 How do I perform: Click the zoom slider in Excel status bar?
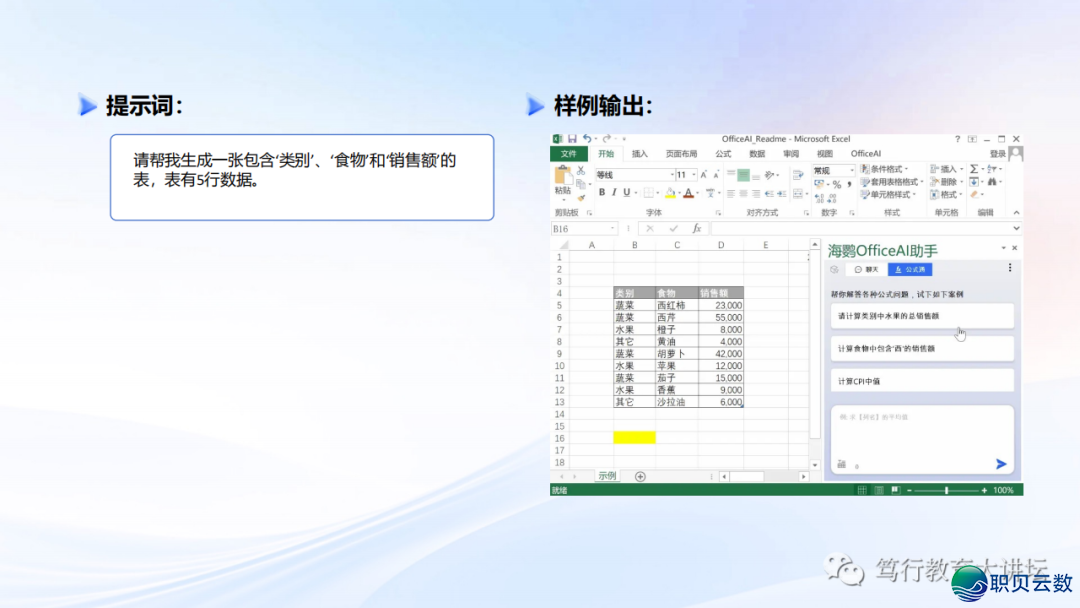(x=946, y=490)
